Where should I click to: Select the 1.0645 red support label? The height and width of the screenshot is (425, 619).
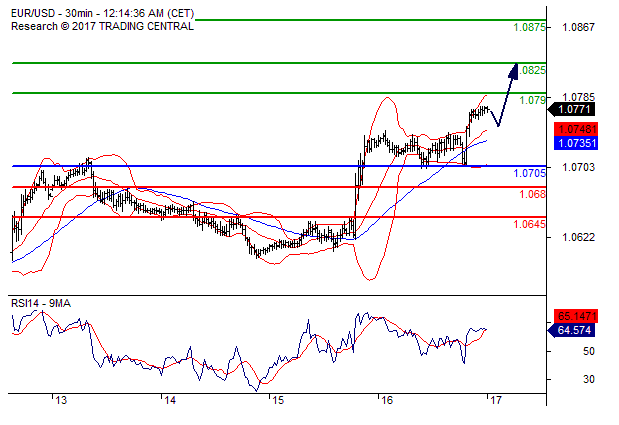coord(529,224)
